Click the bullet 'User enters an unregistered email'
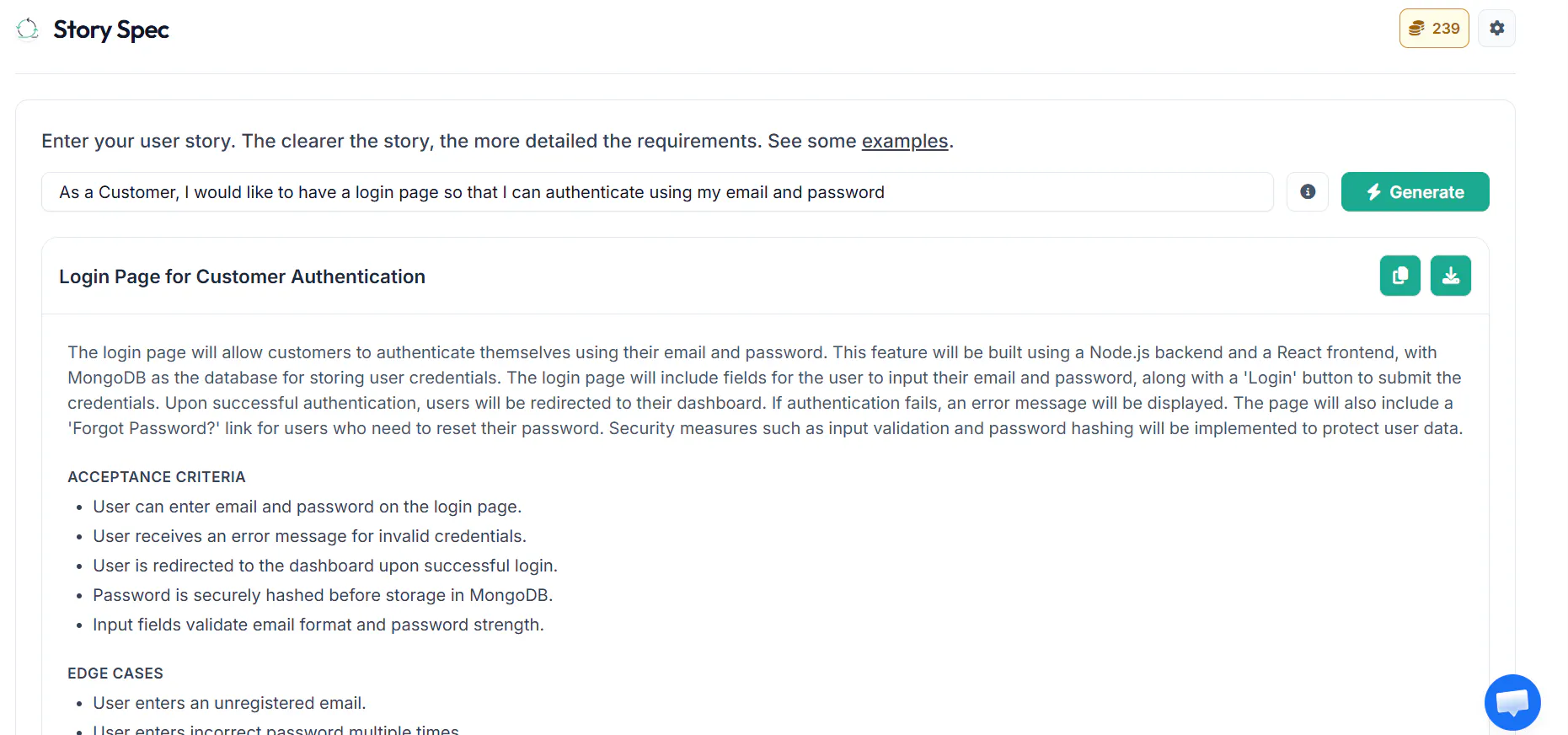The image size is (1568, 735). click(x=229, y=703)
